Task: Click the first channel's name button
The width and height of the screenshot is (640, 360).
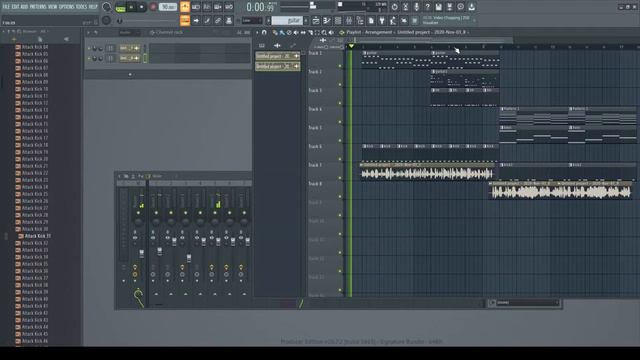Action: point(129,48)
